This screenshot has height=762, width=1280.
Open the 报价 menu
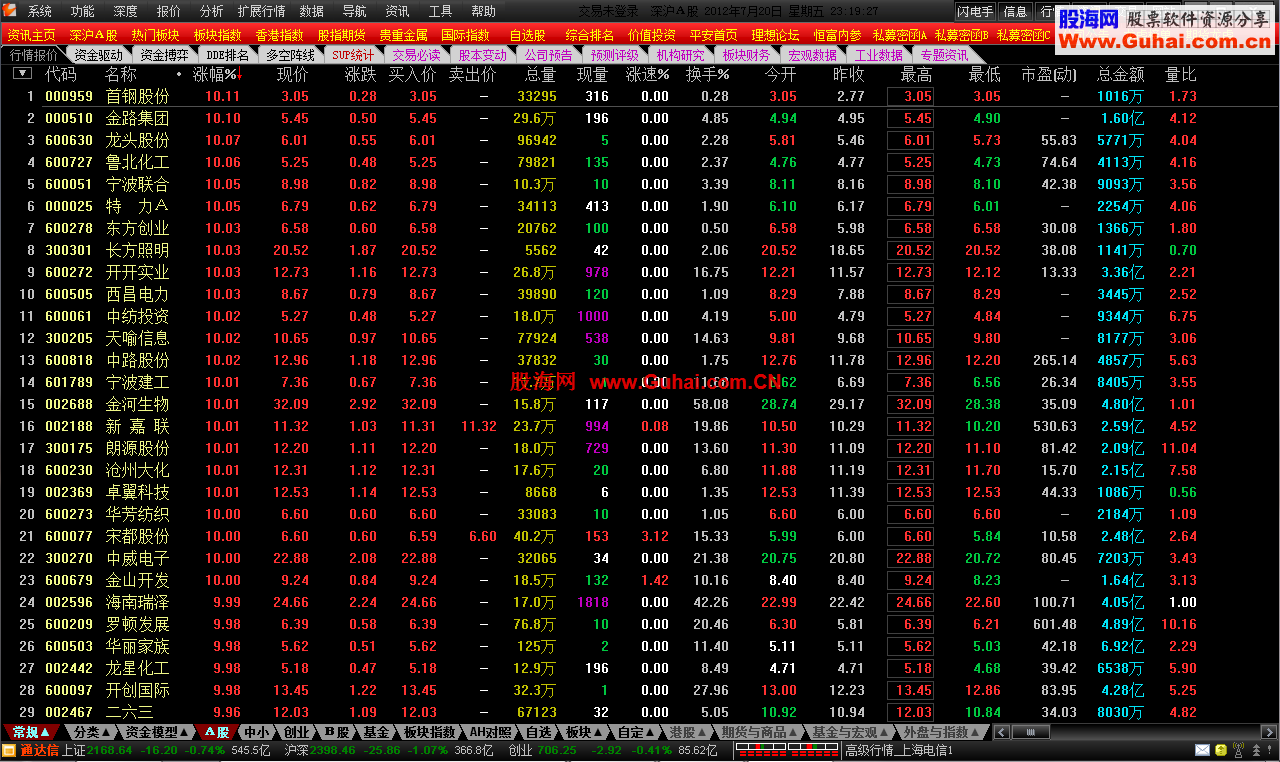pos(169,12)
